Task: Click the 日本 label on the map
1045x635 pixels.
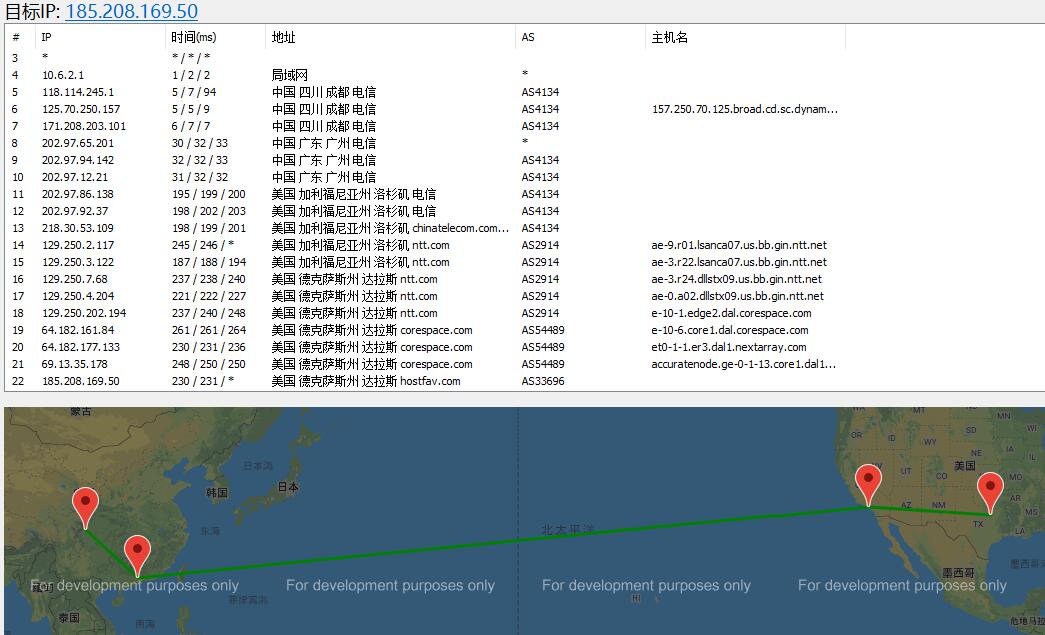Action: coord(288,487)
